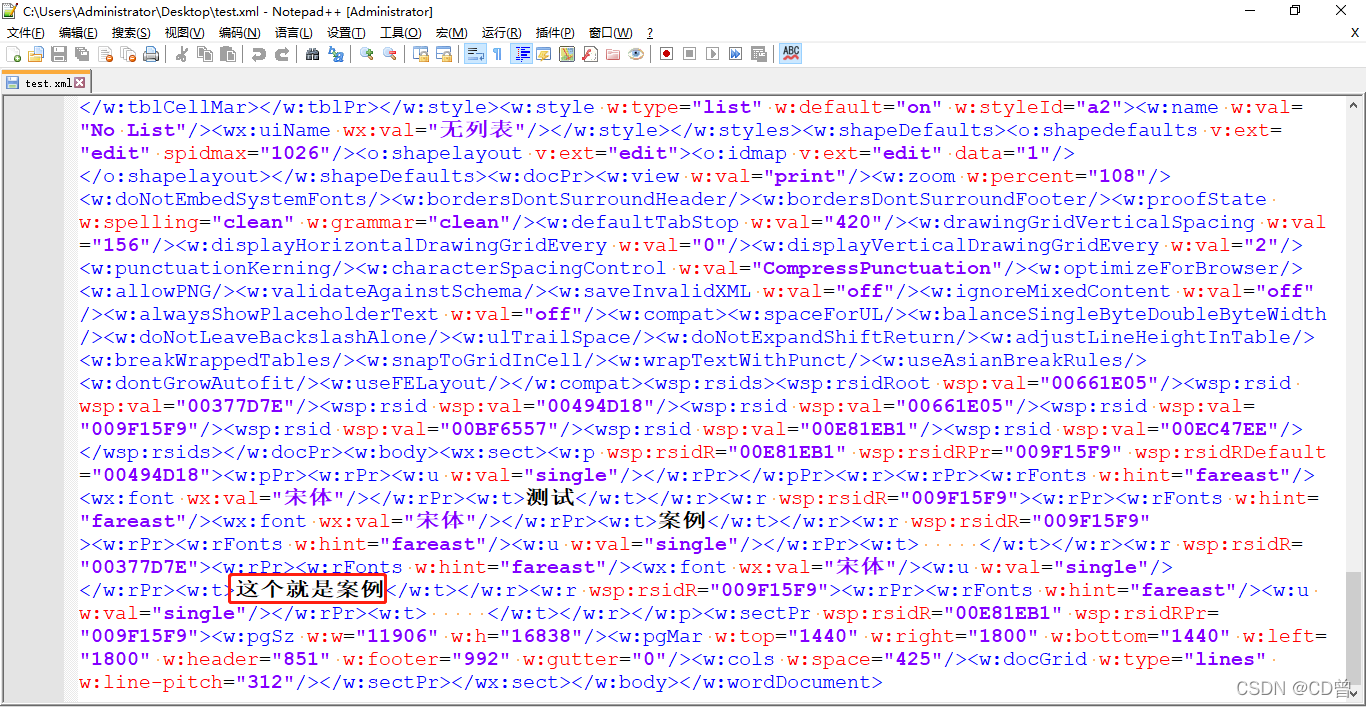Open the 文件(F) menu

[x=26, y=33]
